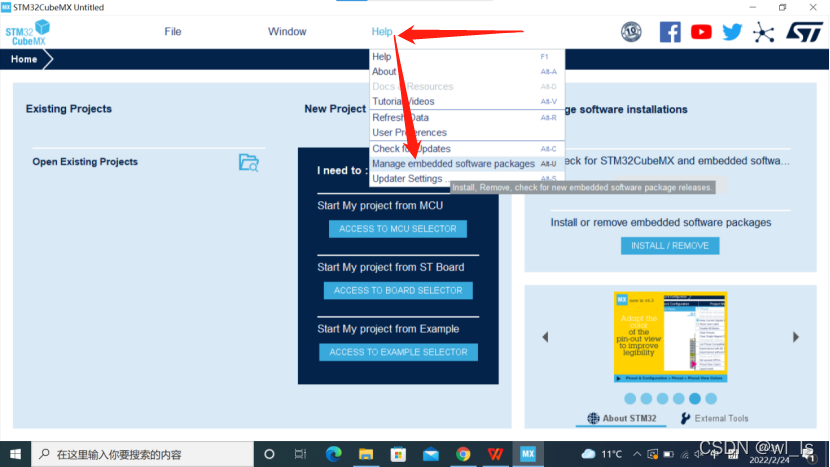Click the STM32CubeMX logo
This screenshot has width=830, height=467.
click(28, 32)
